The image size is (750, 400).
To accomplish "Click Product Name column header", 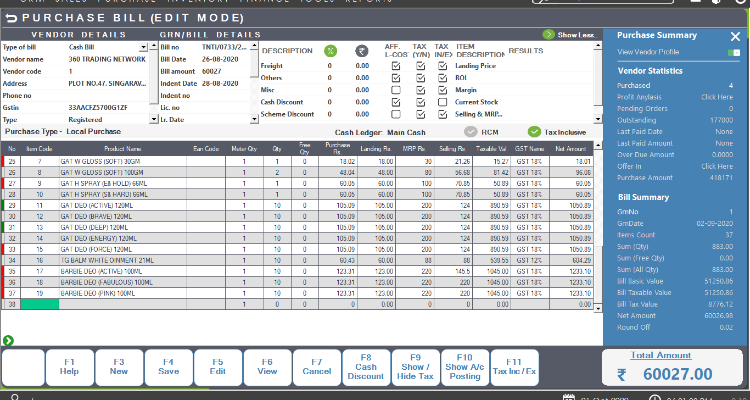I will coord(123,149).
